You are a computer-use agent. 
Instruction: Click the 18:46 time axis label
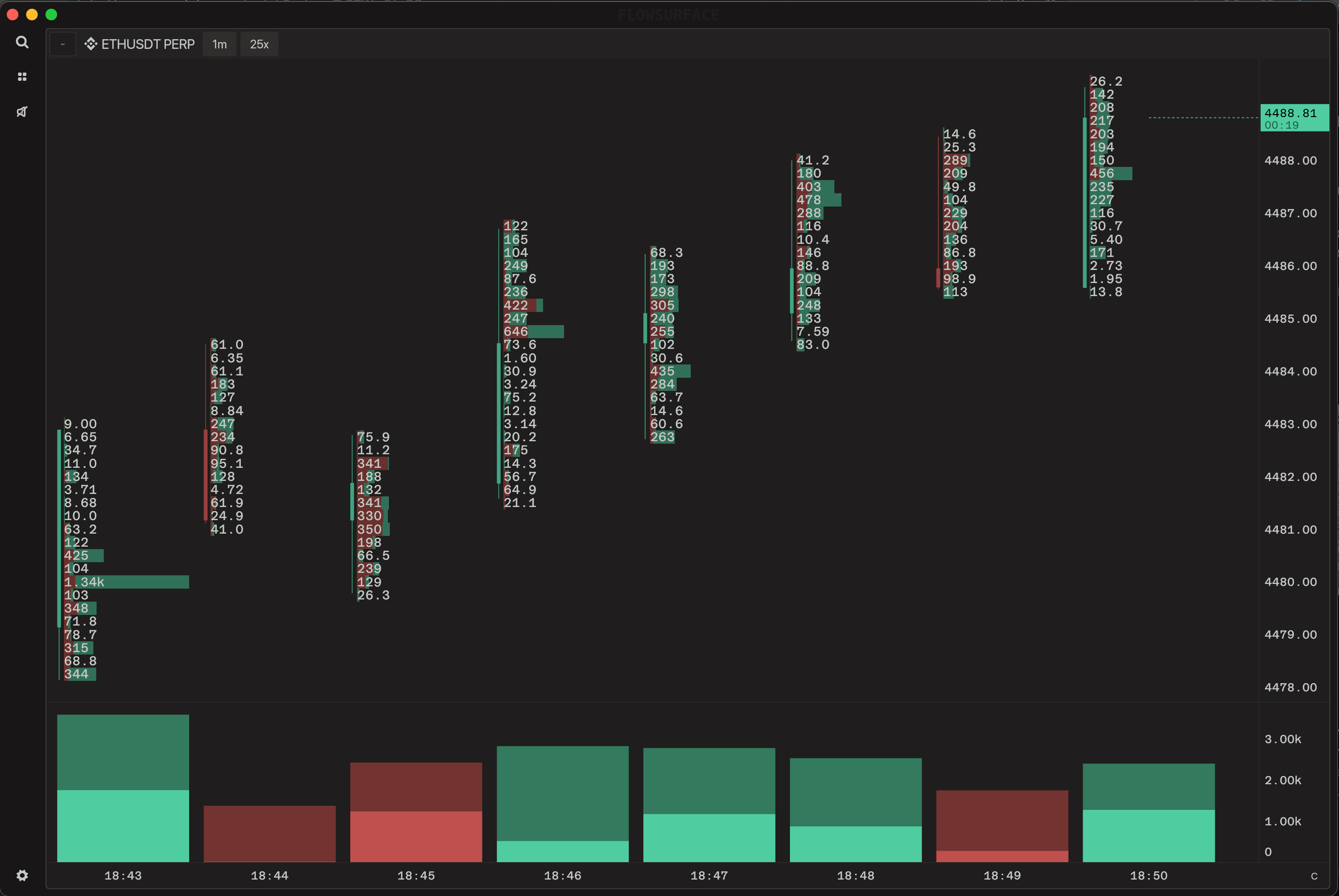[x=563, y=875]
